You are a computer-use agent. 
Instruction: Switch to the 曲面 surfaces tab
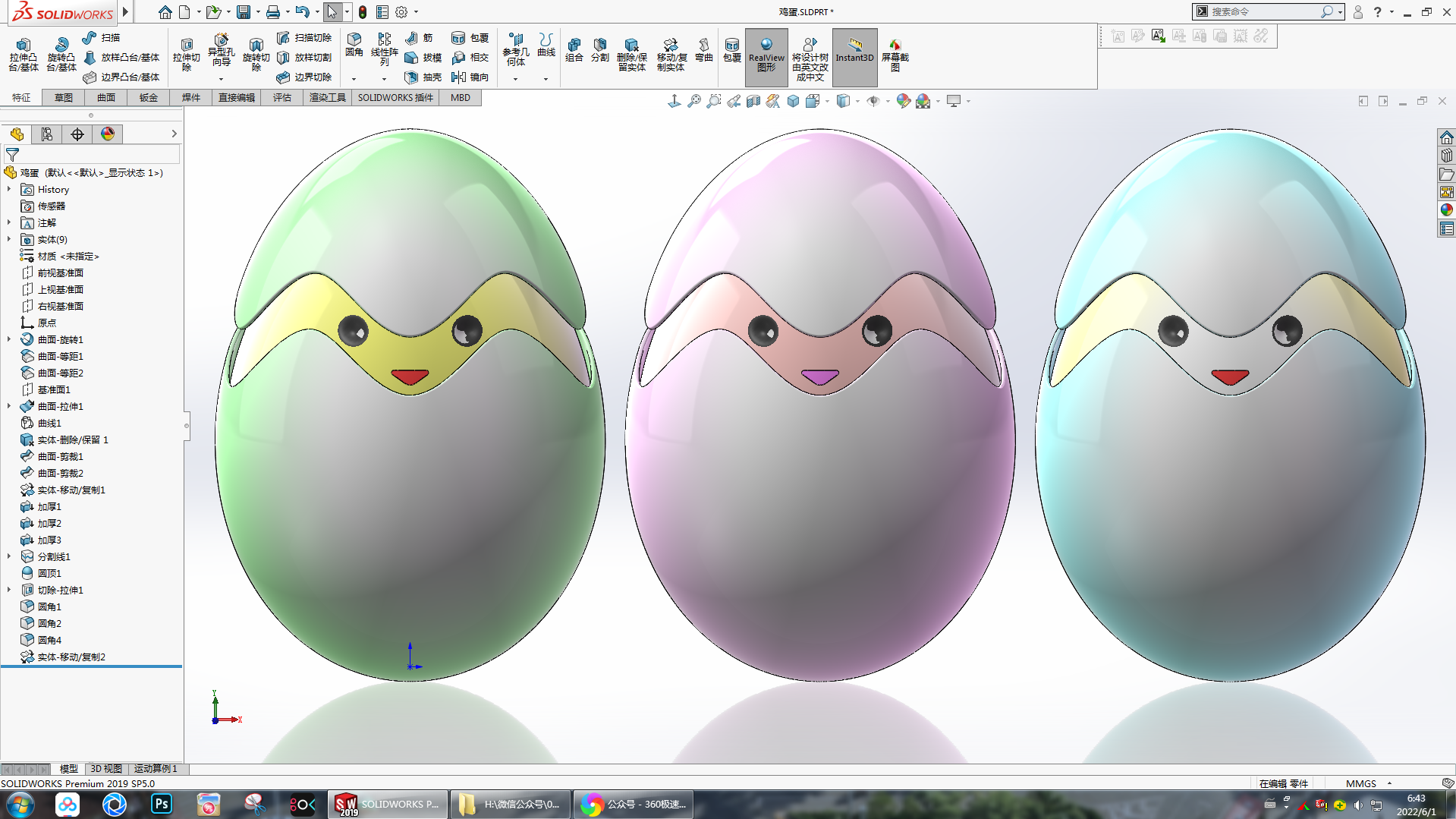point(105,98)
